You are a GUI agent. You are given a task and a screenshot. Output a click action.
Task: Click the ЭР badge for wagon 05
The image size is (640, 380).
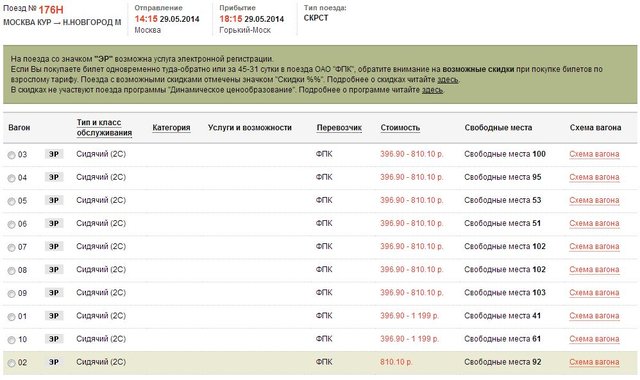coord(54,200)
